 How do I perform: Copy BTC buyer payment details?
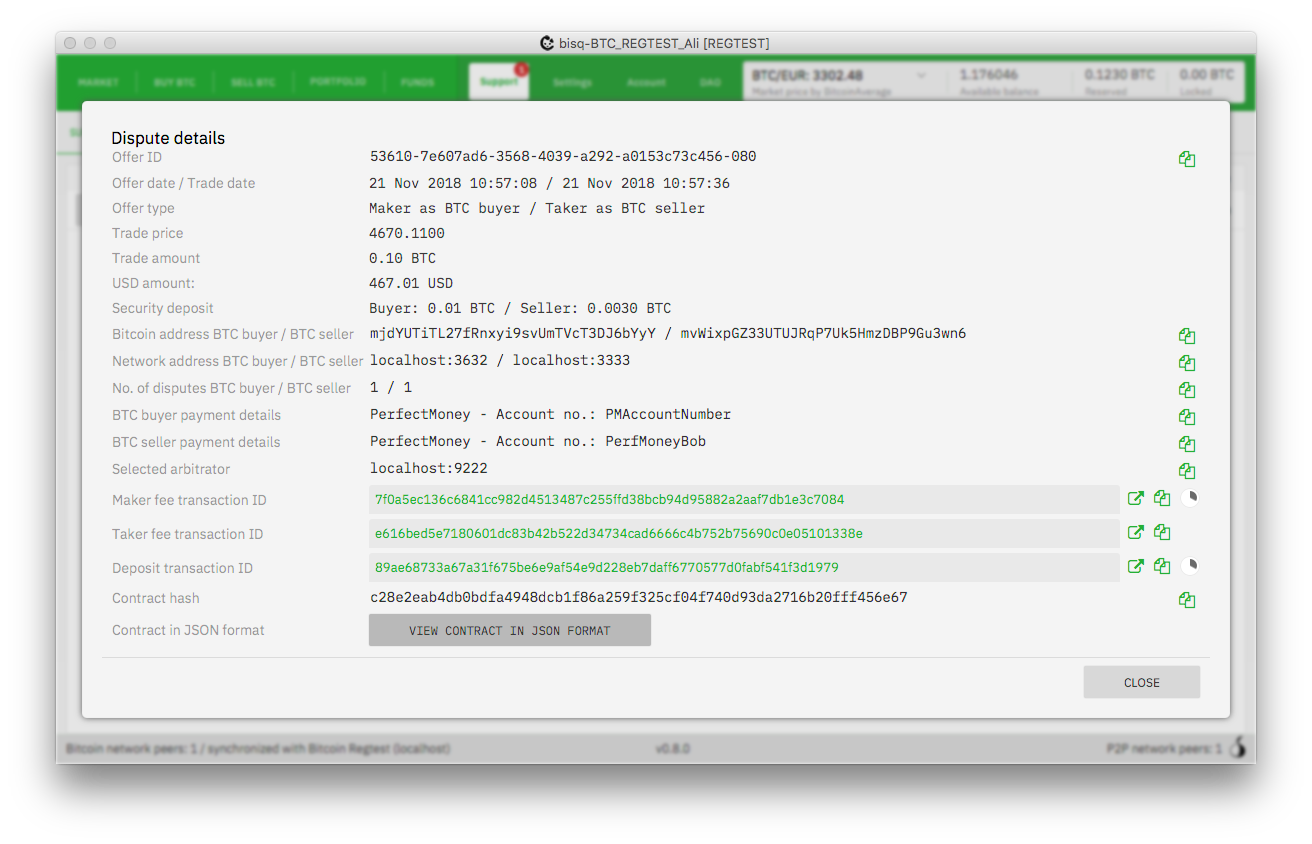(1187, 417)
